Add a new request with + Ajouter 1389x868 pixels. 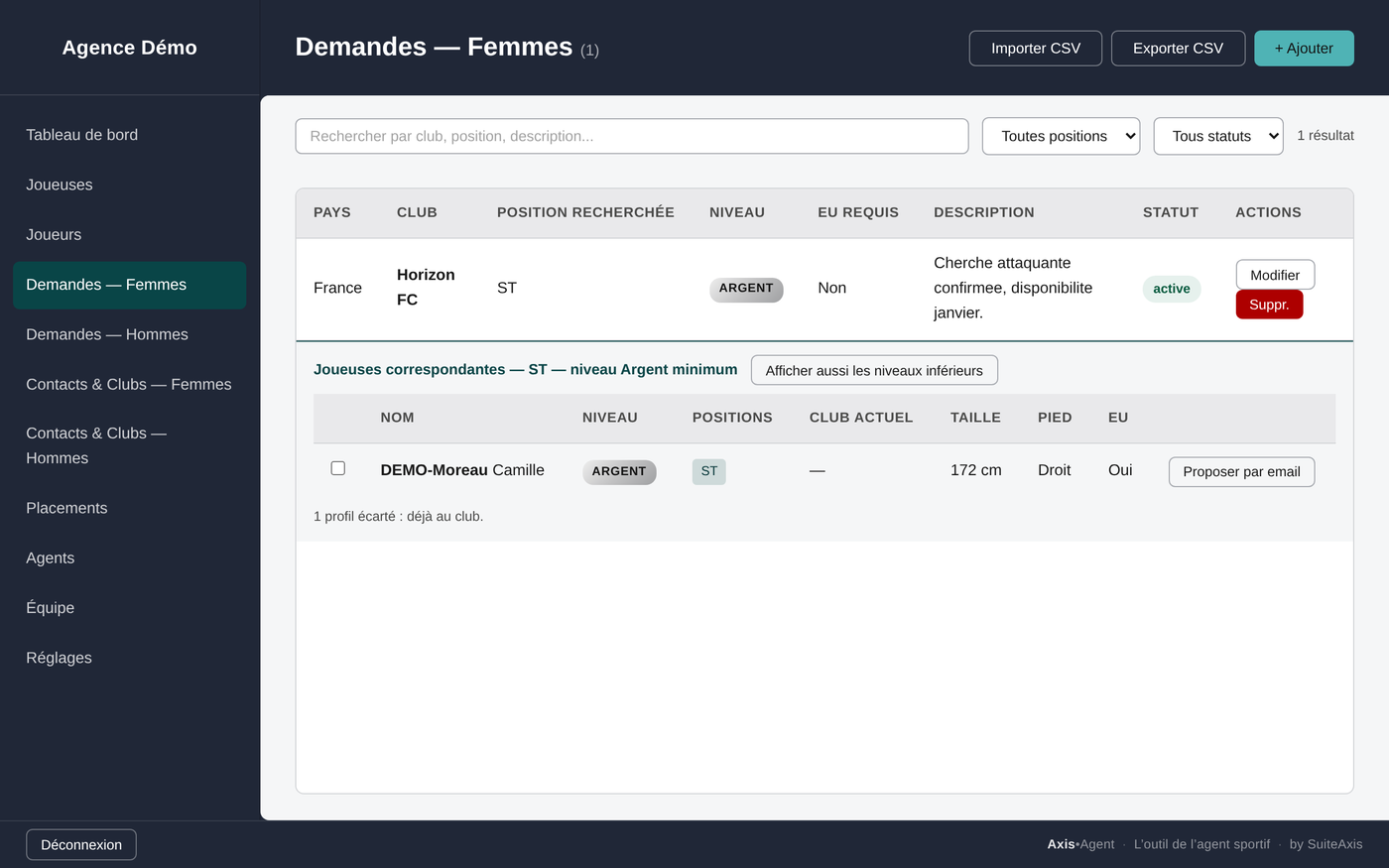(x=1304, y=49)
